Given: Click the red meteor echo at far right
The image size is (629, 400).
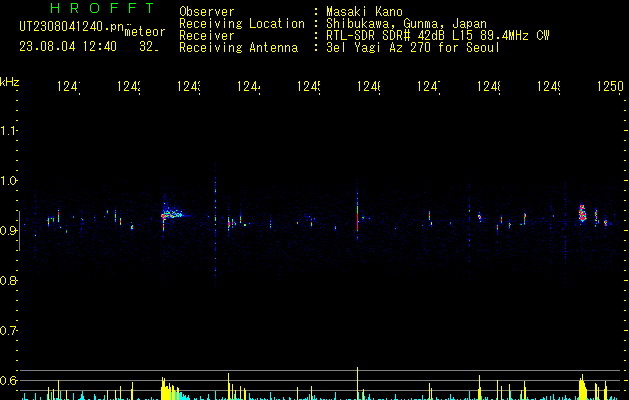Looking at the screenshot, I should (x=581, y=212).
